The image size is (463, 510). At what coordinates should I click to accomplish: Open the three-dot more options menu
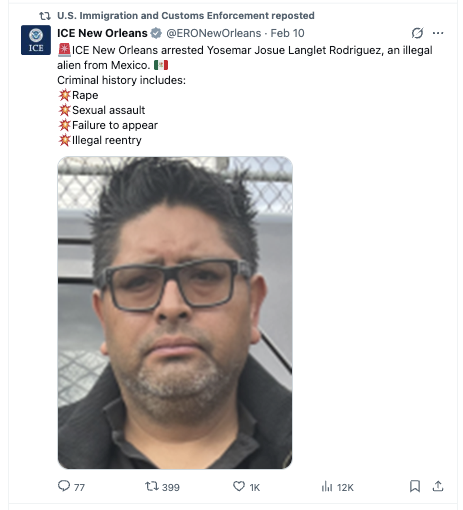438,33
